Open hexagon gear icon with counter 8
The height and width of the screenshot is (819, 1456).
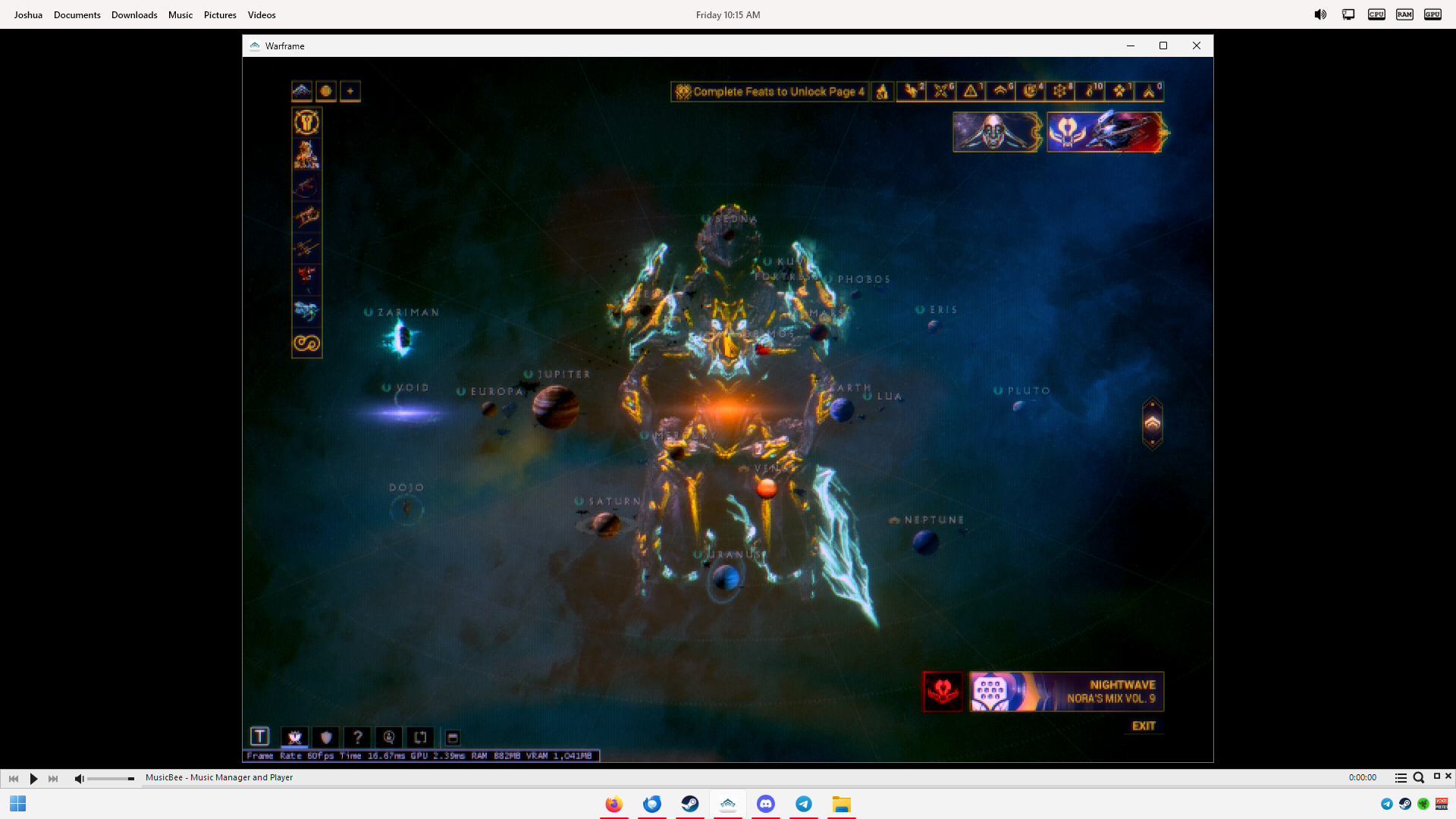point(1060,92)
